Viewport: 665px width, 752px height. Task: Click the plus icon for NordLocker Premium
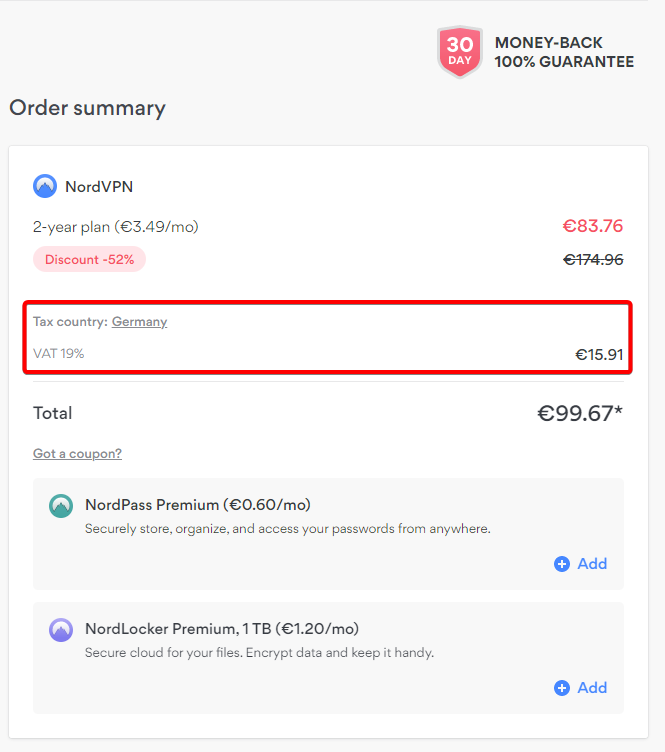pyautogui.click(x=562, y=688)
